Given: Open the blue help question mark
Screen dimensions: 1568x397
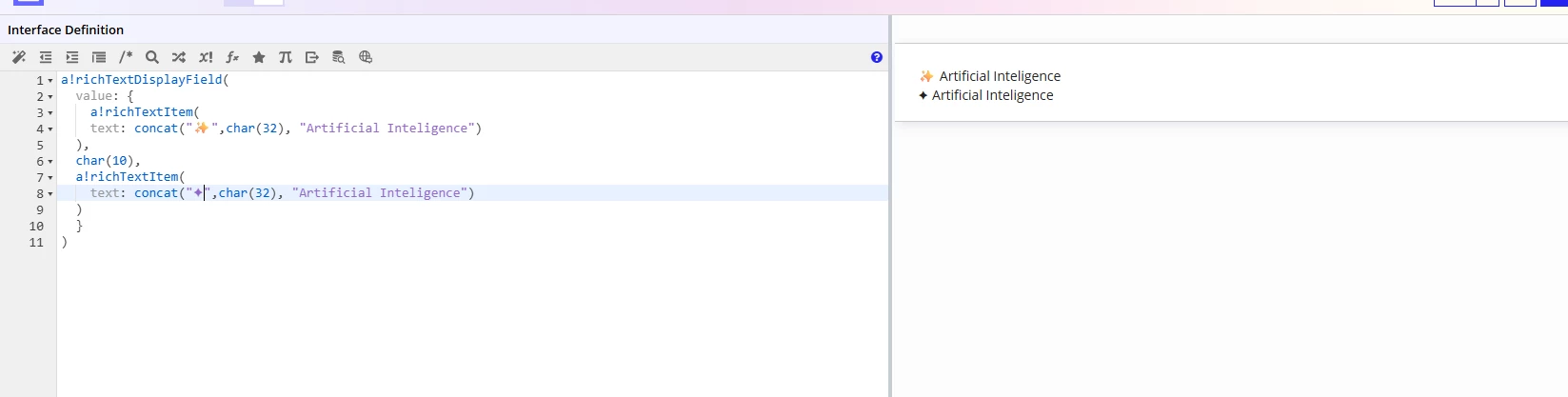Looking at the screenshot, I should click(x=877, y=57).
